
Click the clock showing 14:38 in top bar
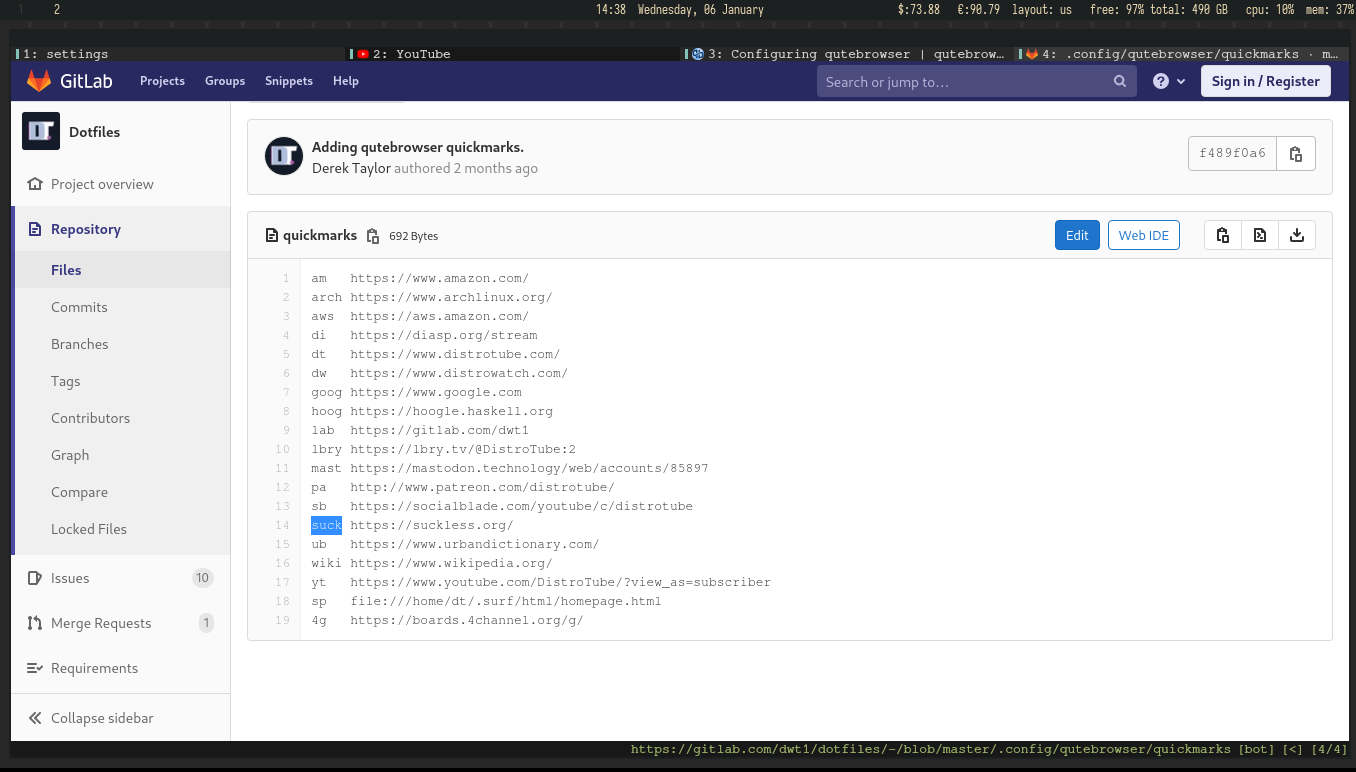point(611,9)
